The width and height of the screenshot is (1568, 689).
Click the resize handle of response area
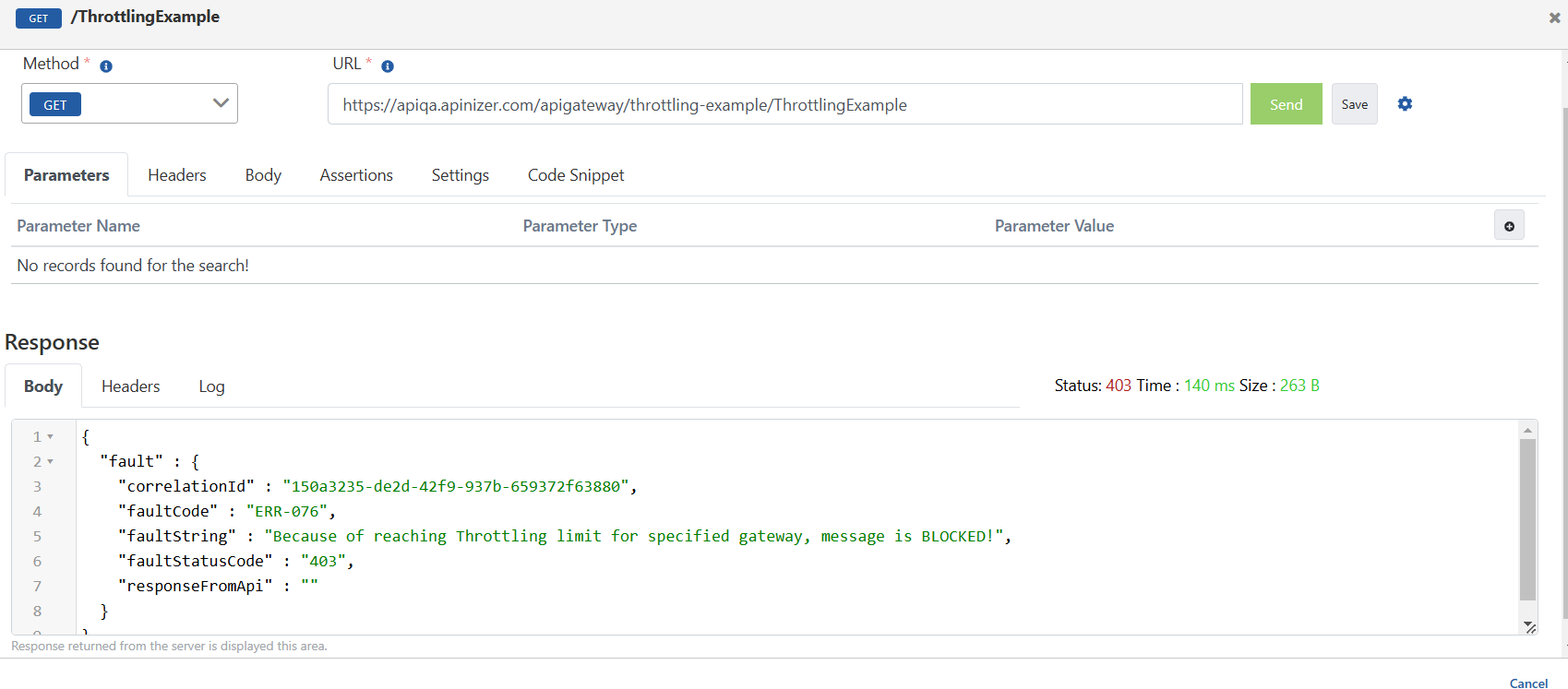1529,627
